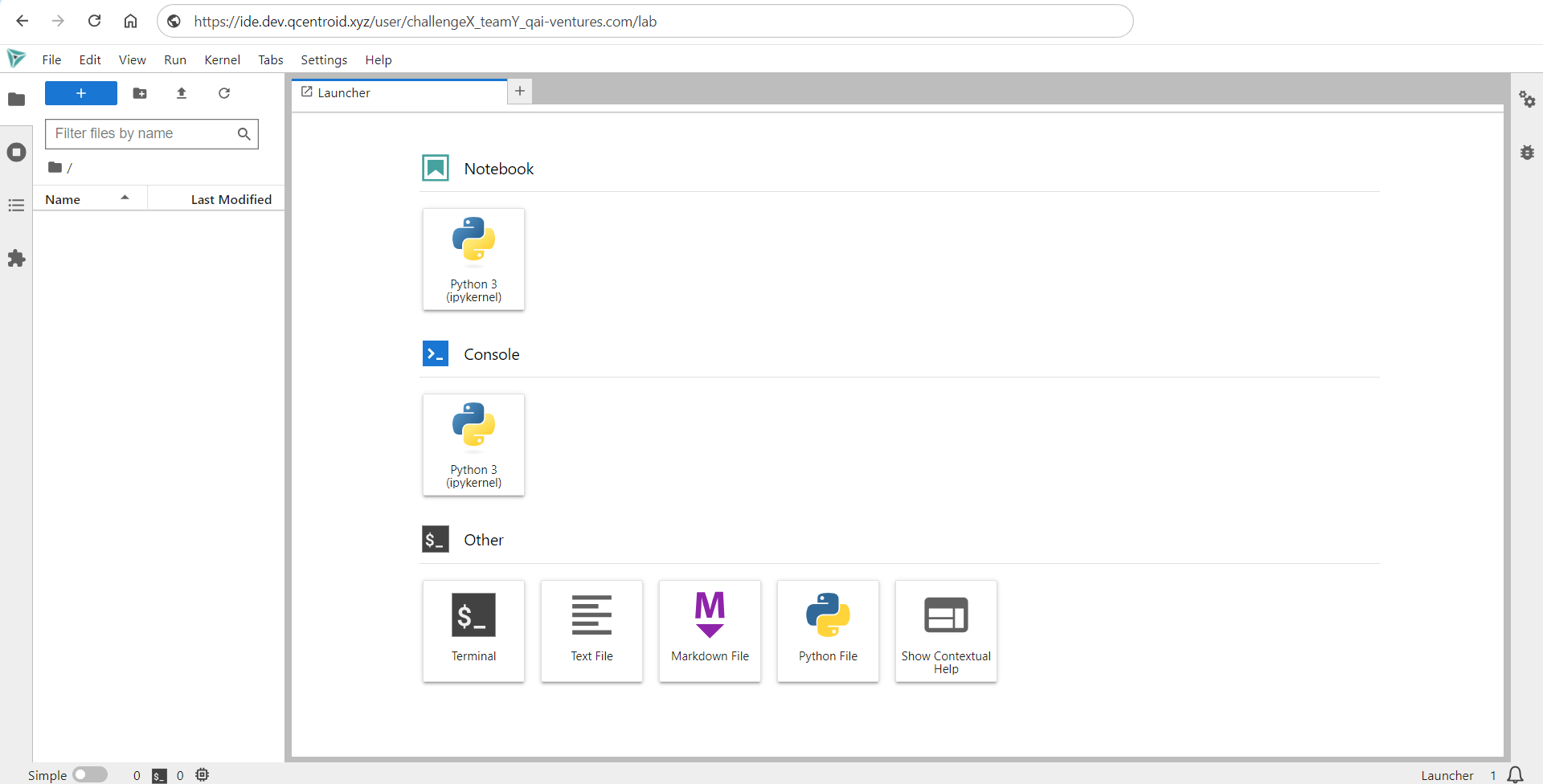Create a new folder in file browser

pos(140,93)
